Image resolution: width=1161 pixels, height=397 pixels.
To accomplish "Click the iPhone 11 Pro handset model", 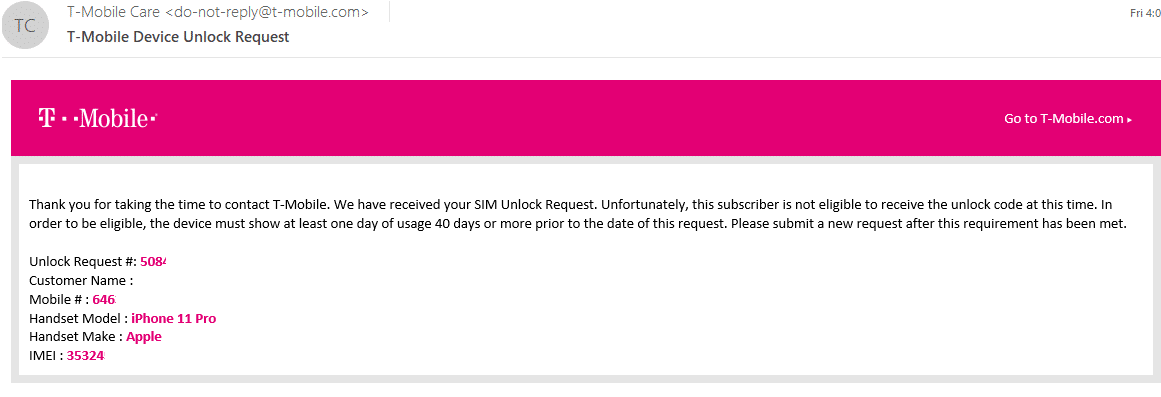I will click(174, 318).
